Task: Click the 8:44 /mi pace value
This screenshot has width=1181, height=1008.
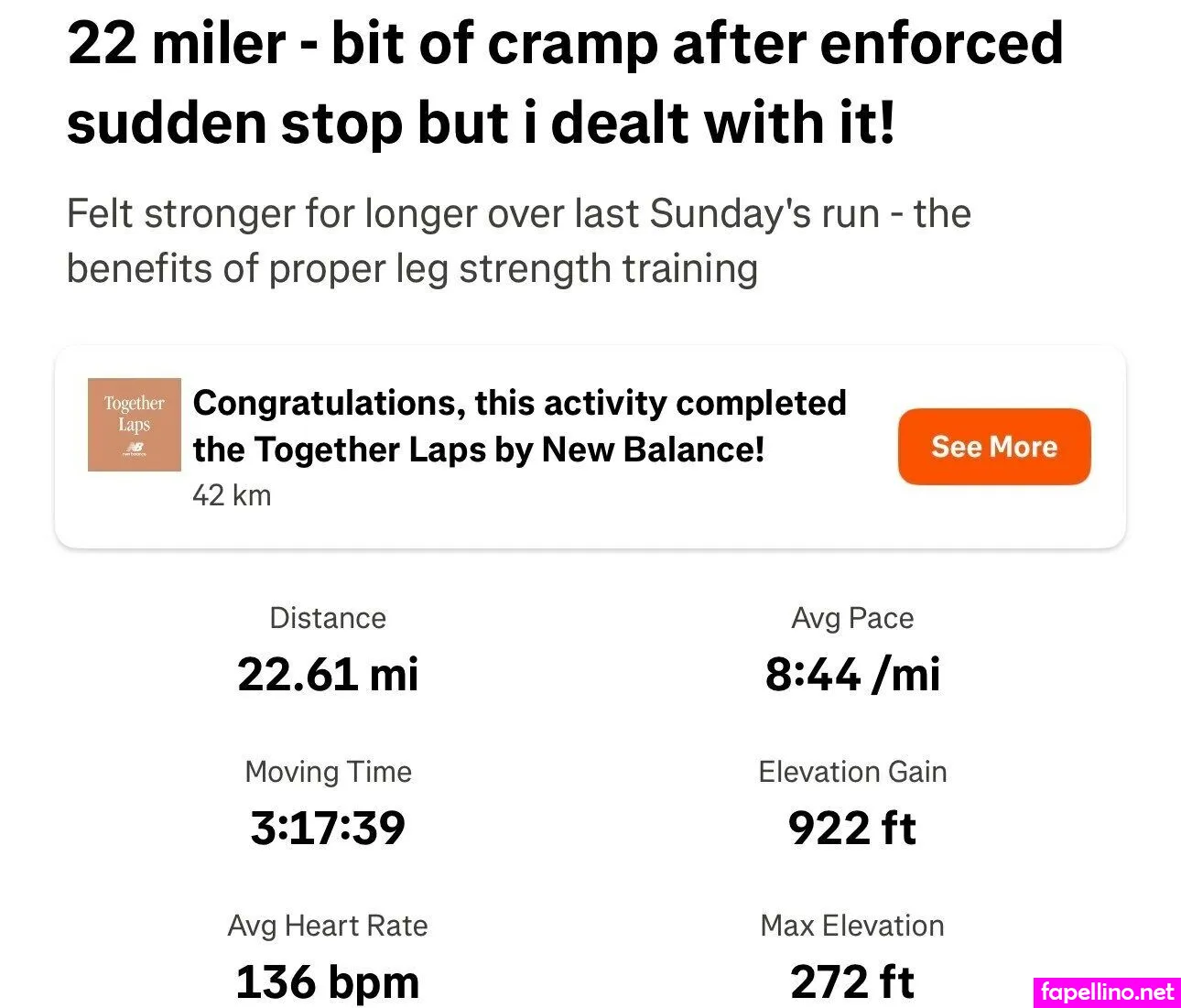Action: click(852, 674)
